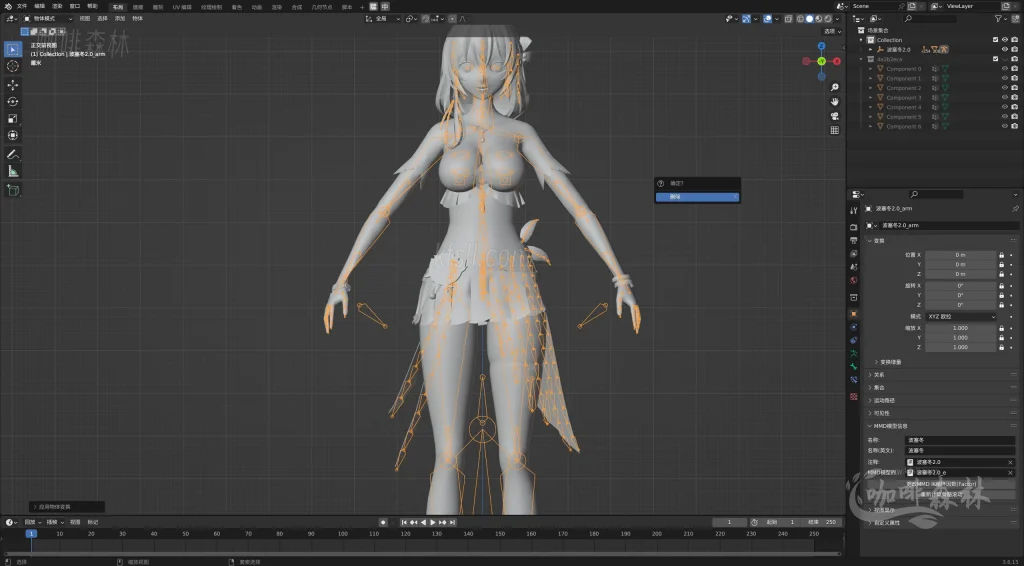The height and width of the screenshot is (566, 1024).
Task: Open transform orientation dropdown in header
Action: click(383, 19)
